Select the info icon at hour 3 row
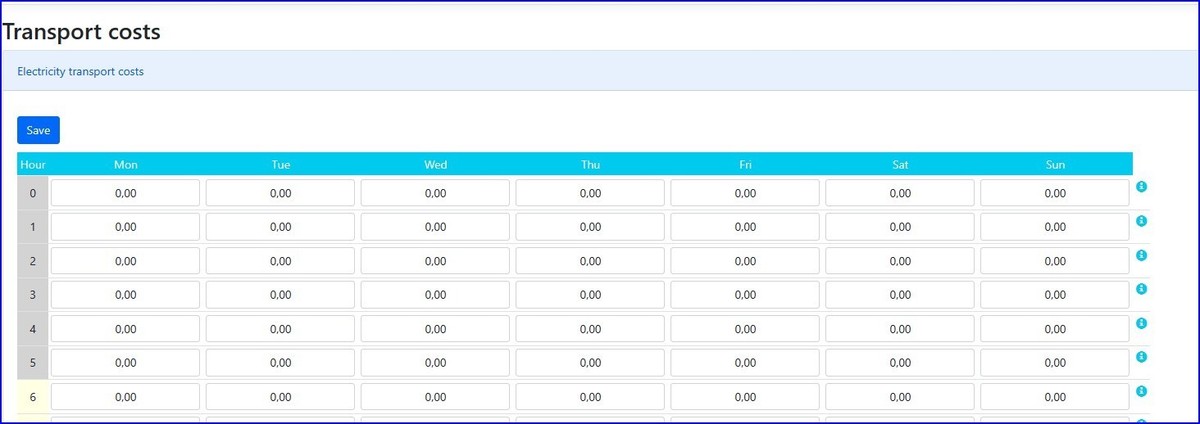The height and width of the screenshot is (424, 1200). pyautogui.click(x=1141, y=289)
